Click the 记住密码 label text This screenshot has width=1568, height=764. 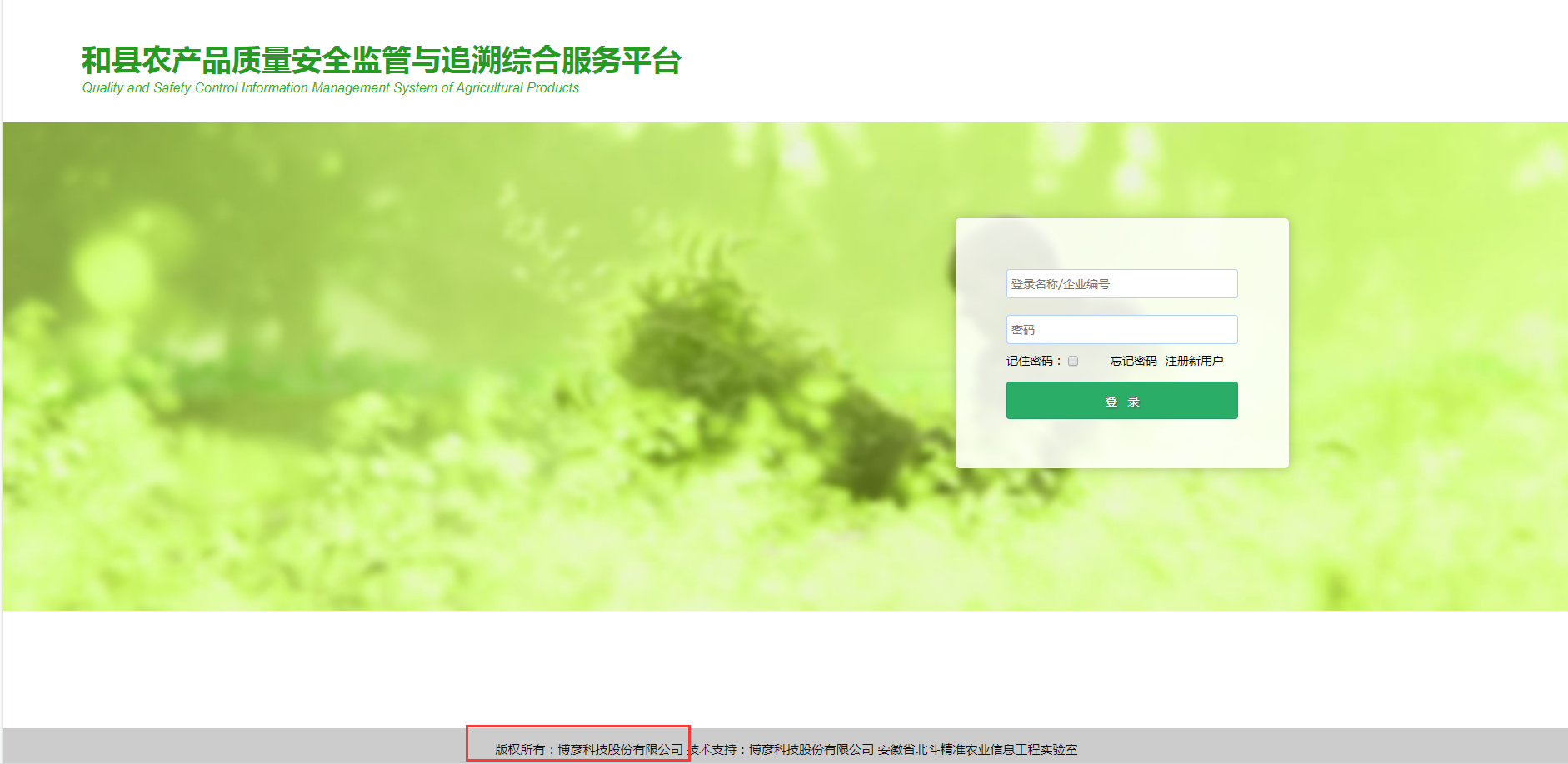[x=1030, y=361]
